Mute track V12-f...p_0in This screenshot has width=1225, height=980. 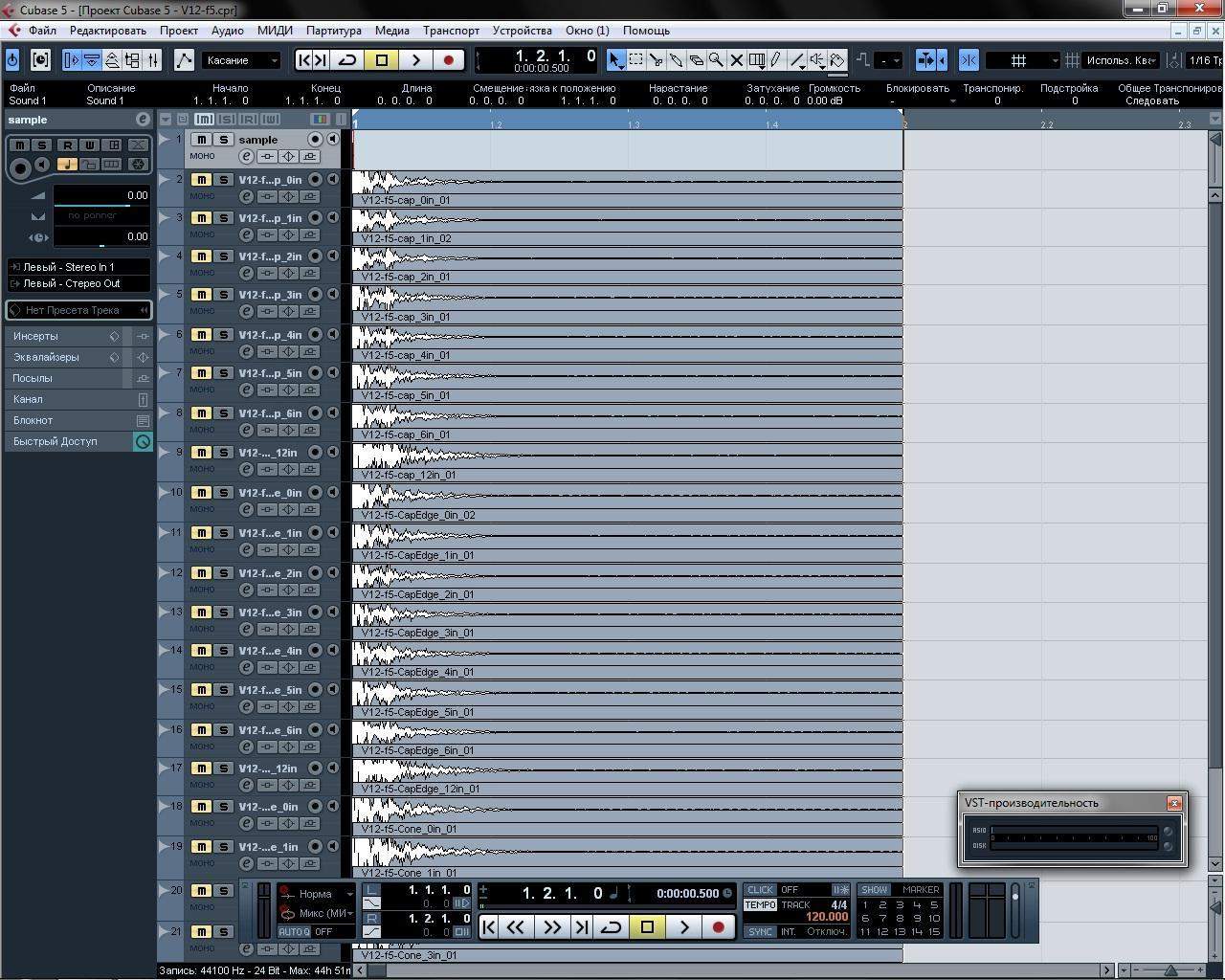201,180
